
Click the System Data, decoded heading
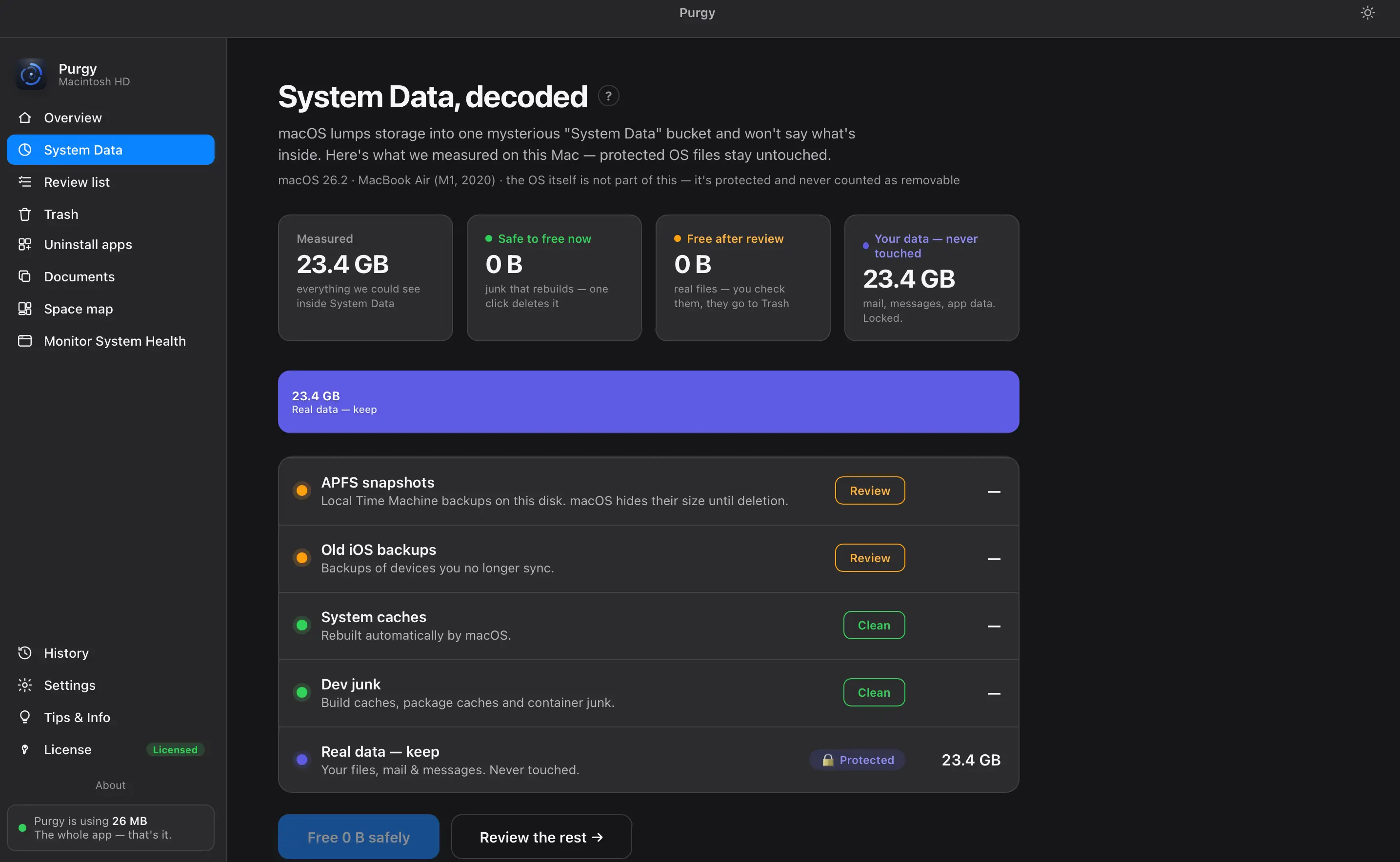pyautogui.click(x=433, y=97)
